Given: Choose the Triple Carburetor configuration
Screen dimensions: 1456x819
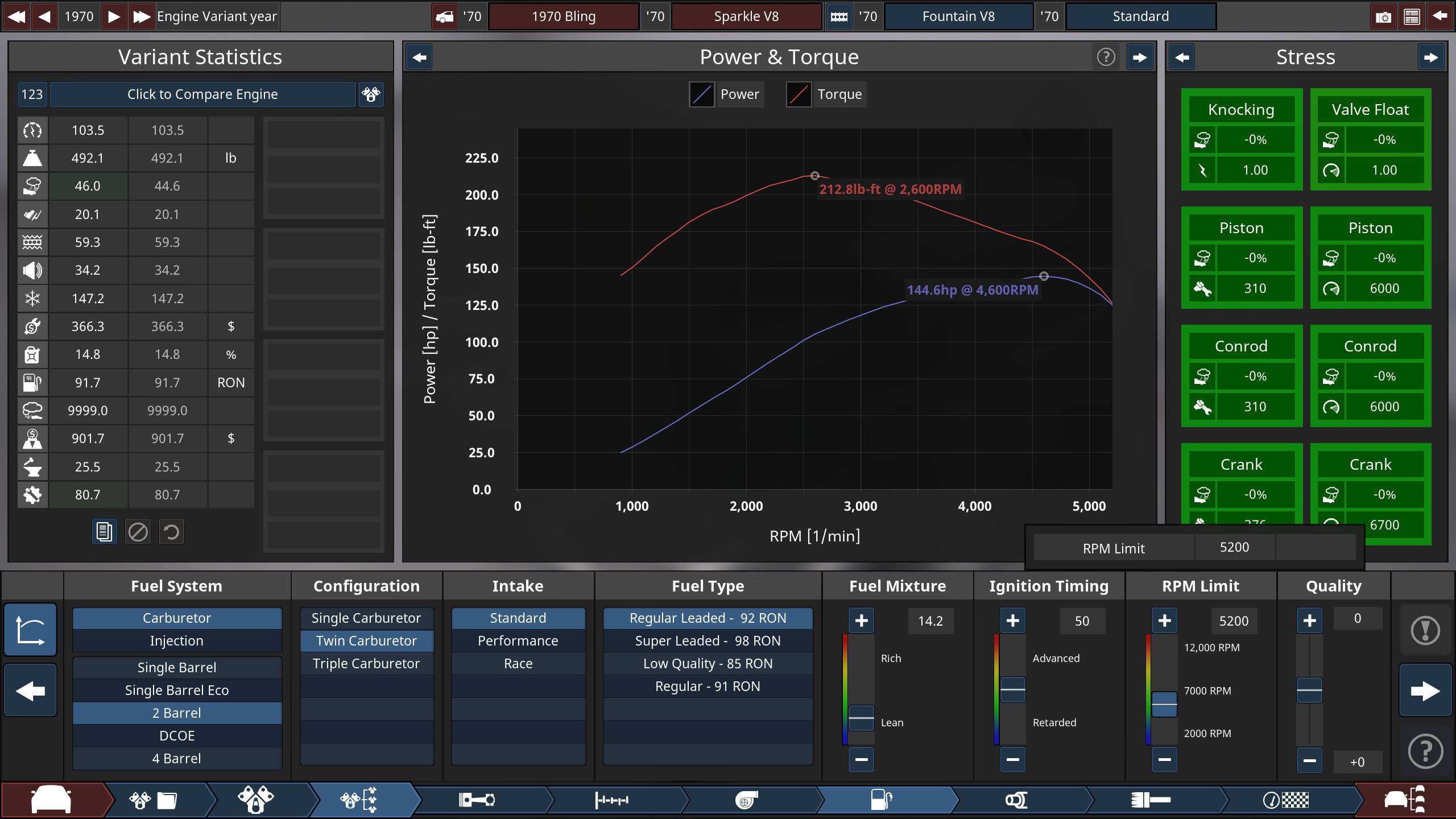Looking at the screenshot, I should (366, 664).
